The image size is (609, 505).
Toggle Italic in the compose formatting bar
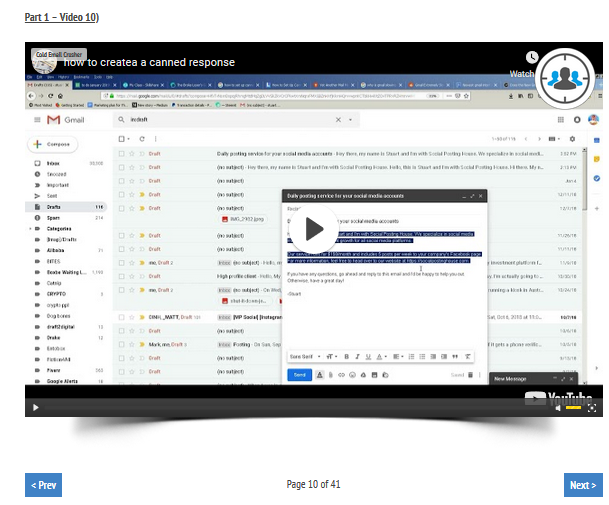(357, 357)
